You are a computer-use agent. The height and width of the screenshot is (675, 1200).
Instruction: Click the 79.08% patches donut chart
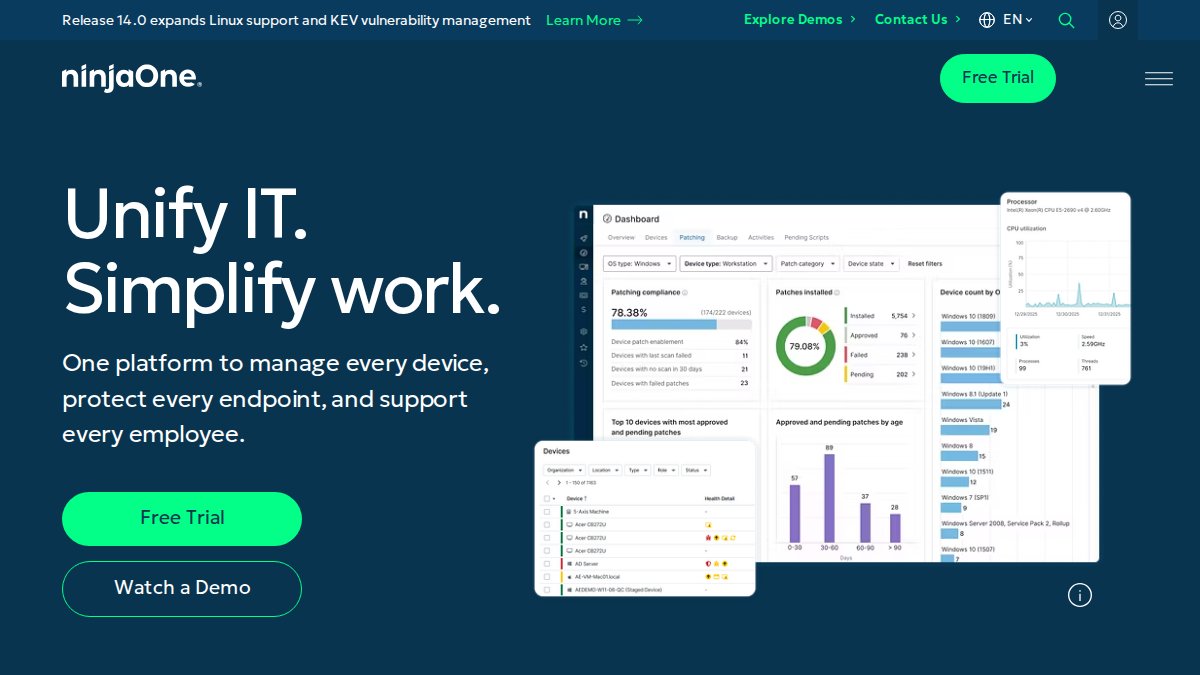(805, 346)
